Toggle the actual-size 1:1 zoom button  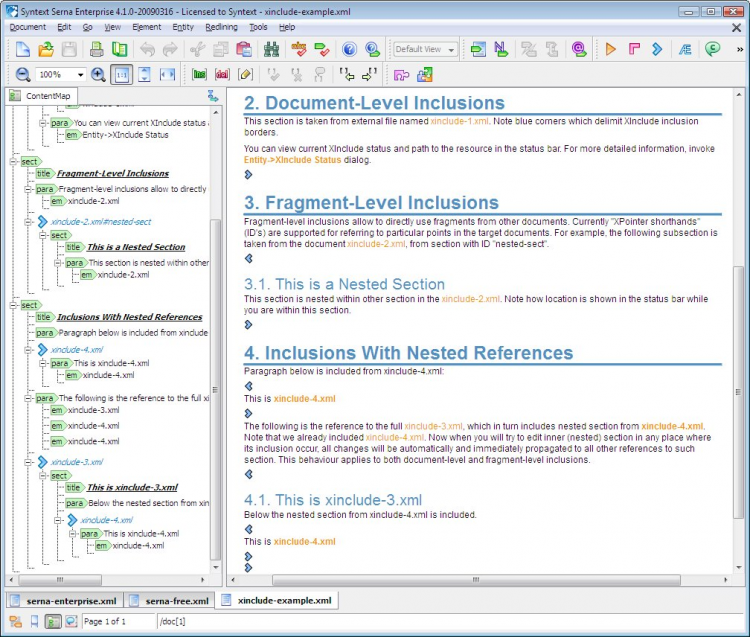121,75
